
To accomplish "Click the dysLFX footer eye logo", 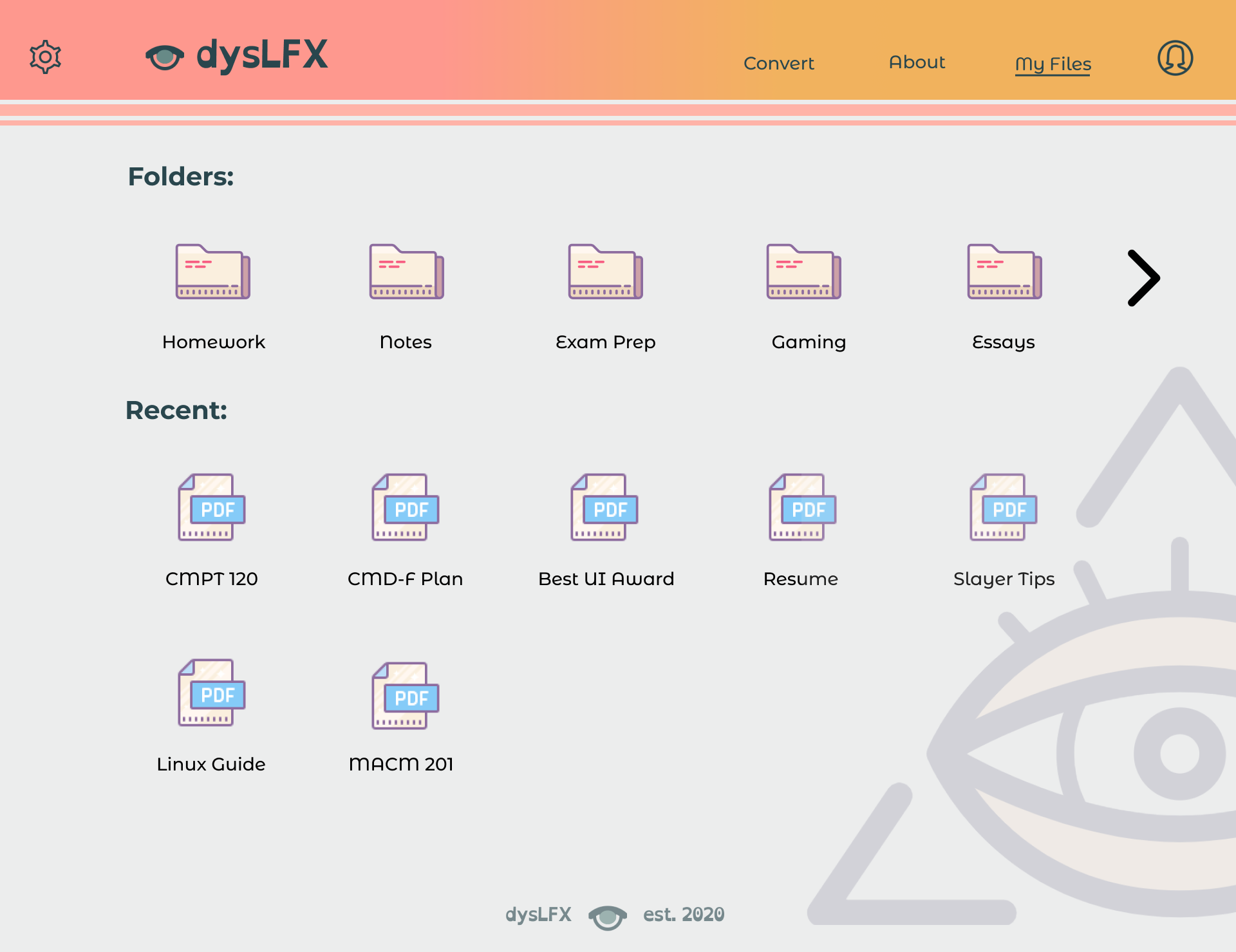I will [607, 916].
